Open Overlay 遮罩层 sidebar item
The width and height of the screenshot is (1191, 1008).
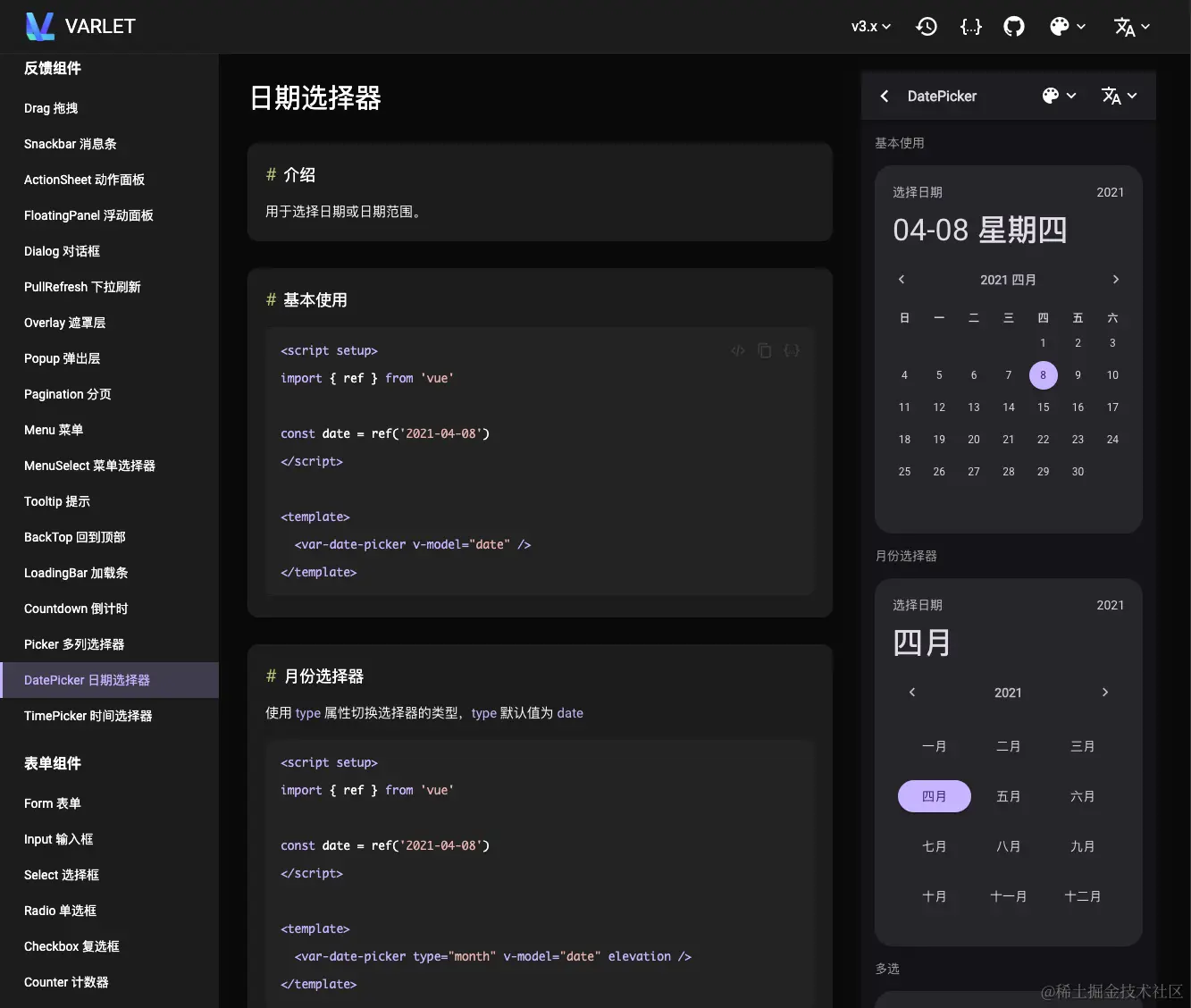tap(109, 323)
